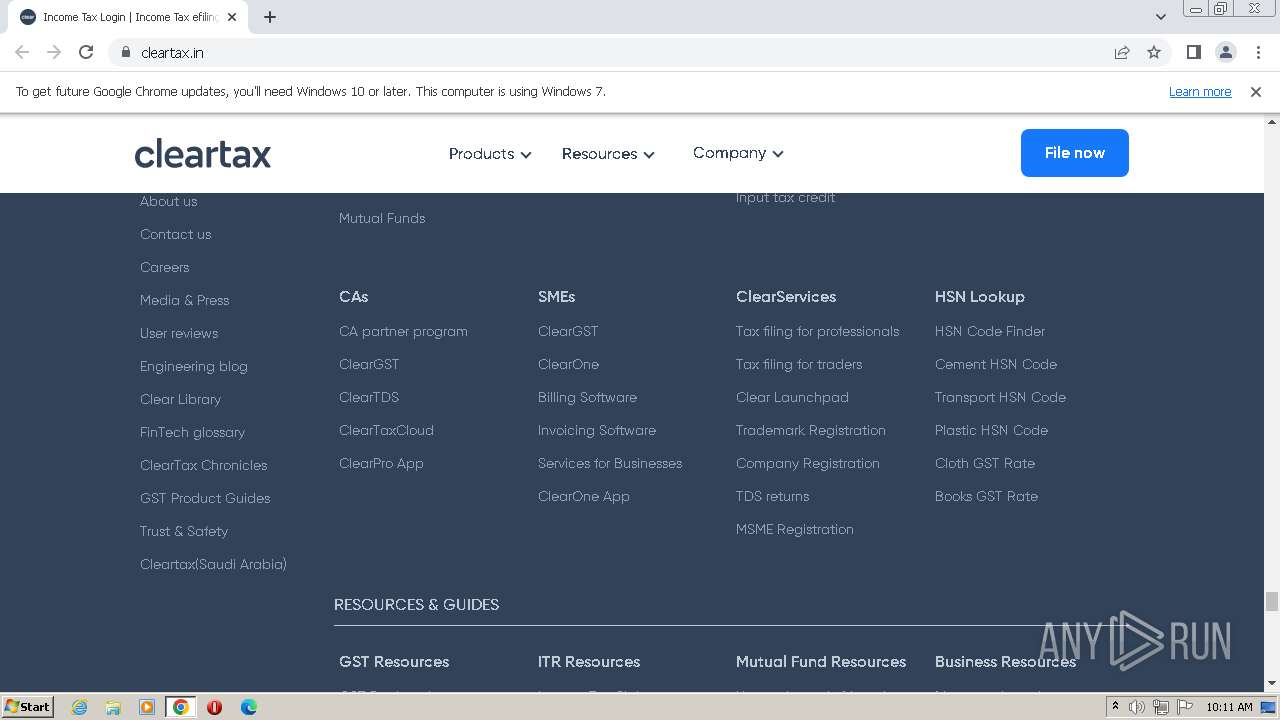The image size is (1280, 720).
Task: Expand the Company dropdown menu
Action: point(738,153)
